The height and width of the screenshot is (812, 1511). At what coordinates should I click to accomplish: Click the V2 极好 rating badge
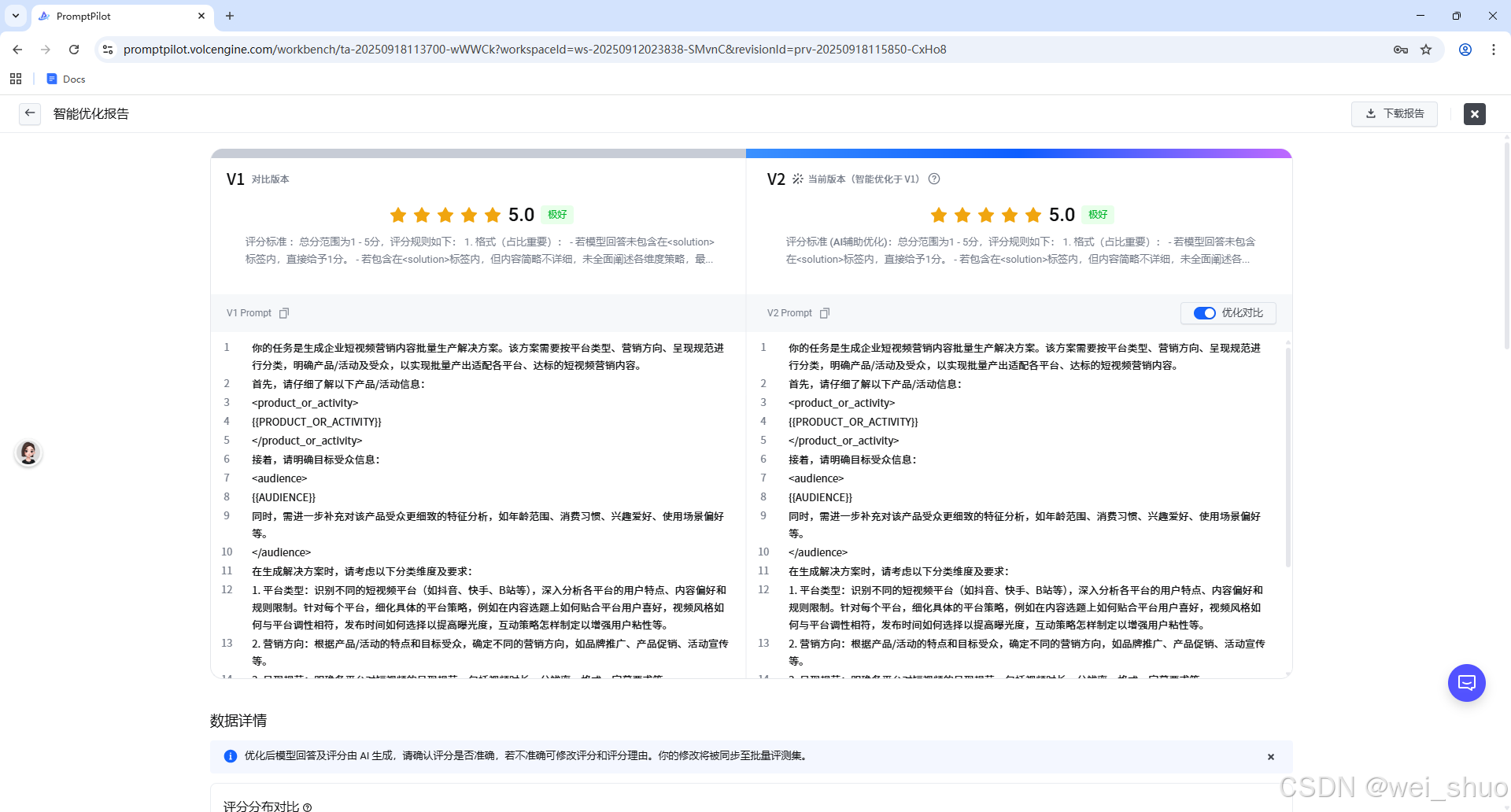coord(1098,214)
